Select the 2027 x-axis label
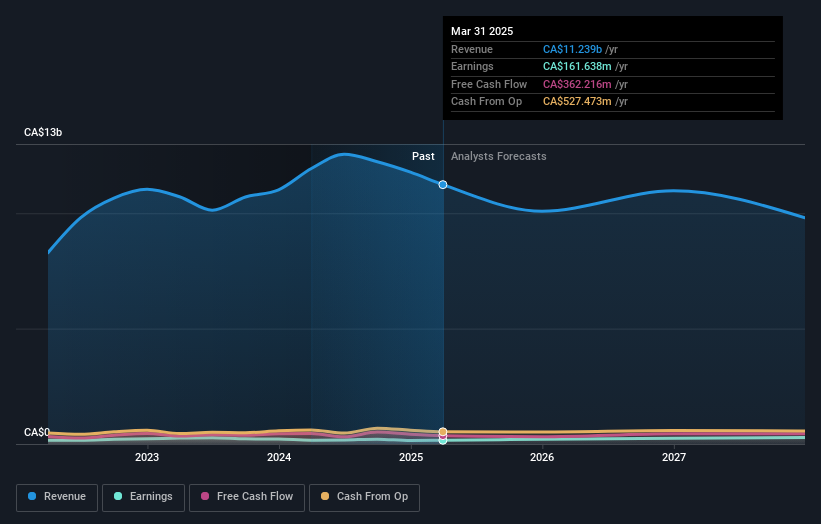This screenshot has height=524, width=821. tap(674, 457)
